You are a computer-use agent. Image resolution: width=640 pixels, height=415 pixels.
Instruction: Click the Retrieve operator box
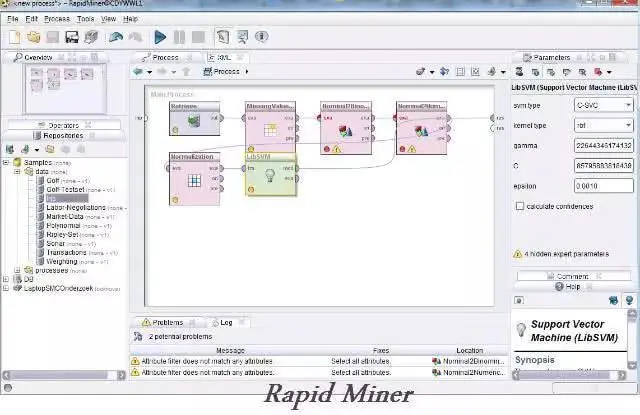pos(195,119)
